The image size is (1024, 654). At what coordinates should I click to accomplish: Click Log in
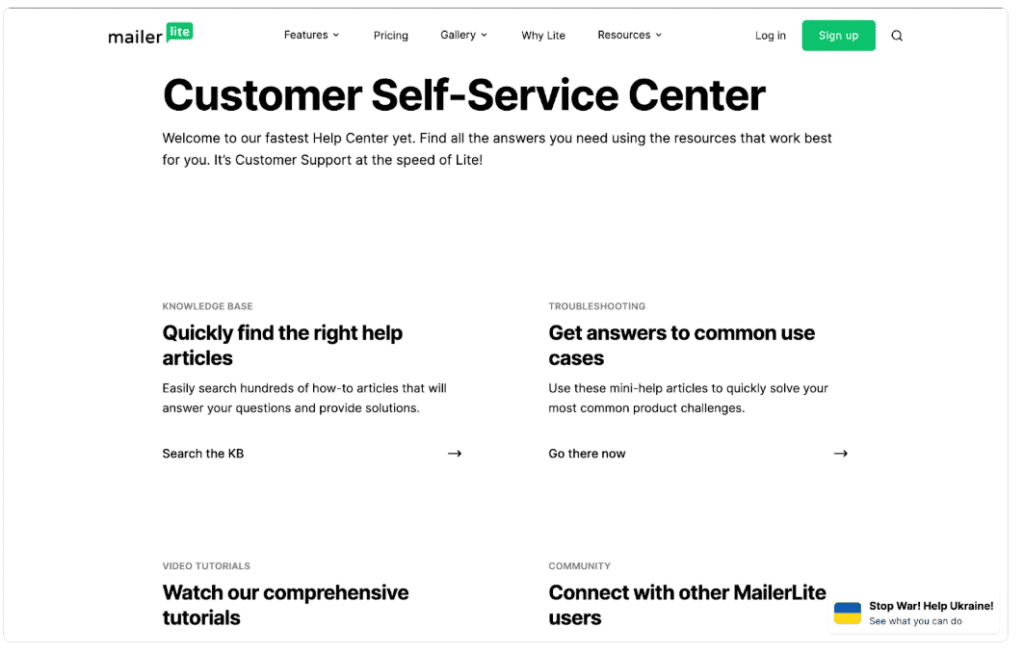pos(770,35)
